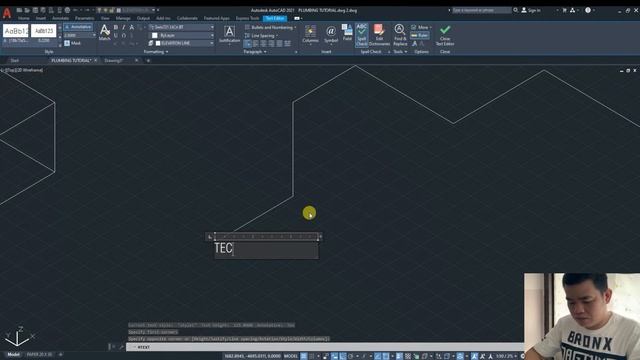Open the Autodesk App Store cart icon
The image size is (640, 360).
click(564, 10)
